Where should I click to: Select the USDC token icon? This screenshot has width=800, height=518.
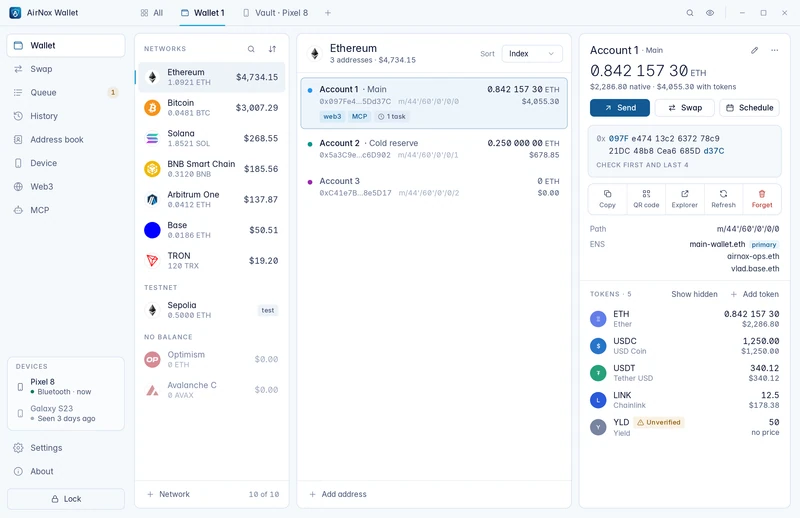coord(598,346)
